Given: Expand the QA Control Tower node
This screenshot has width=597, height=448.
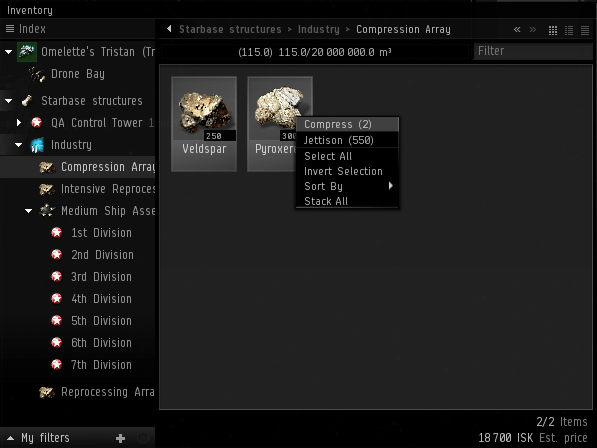Looking at the screenshot, I should click(19, 123).
